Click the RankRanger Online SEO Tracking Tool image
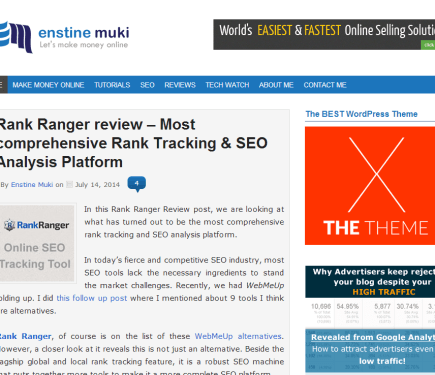The height and width of the screenshot is (375, 435). tap(37, 243)
